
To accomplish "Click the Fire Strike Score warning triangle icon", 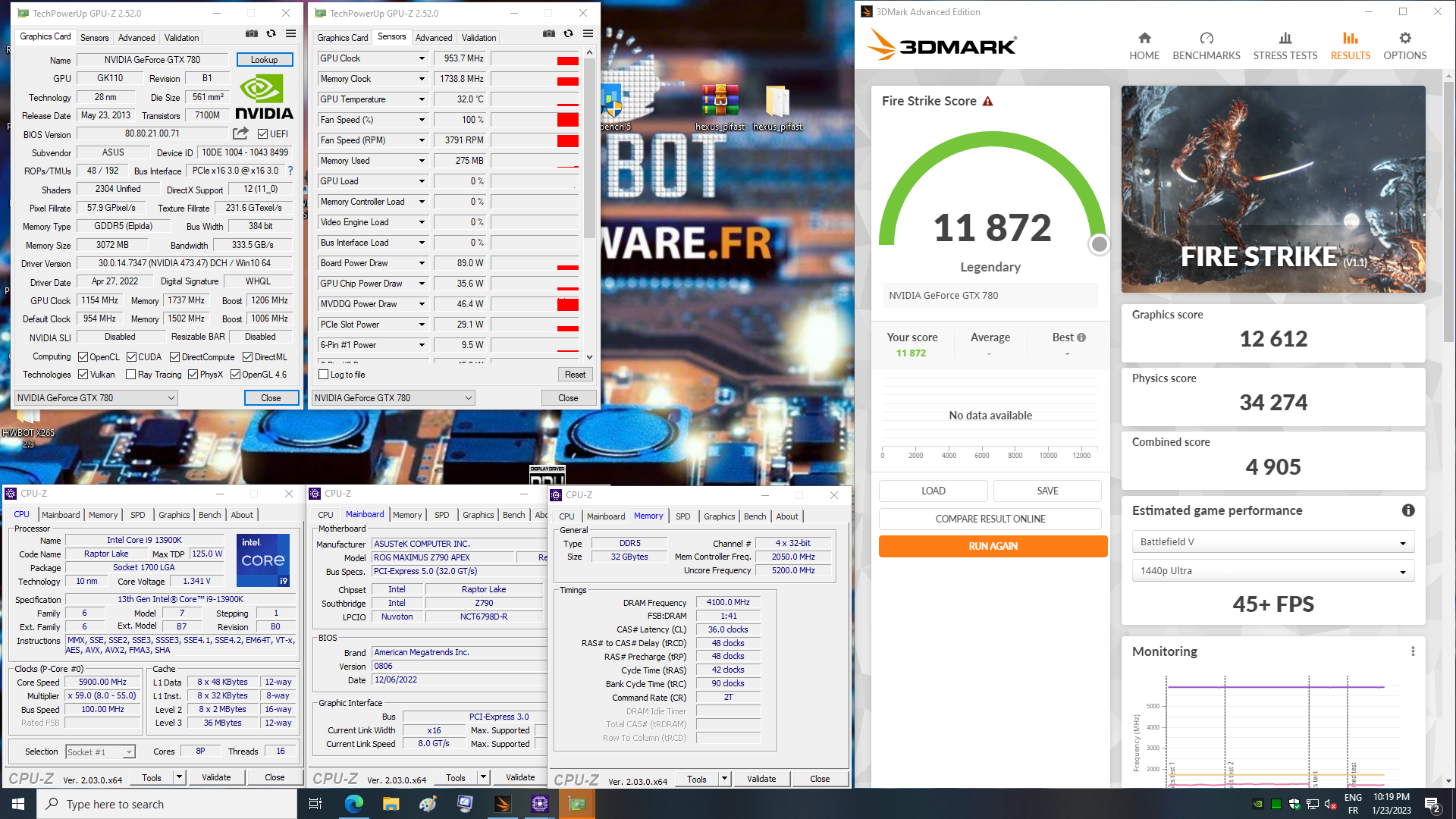I will click(x=987, y=102).
